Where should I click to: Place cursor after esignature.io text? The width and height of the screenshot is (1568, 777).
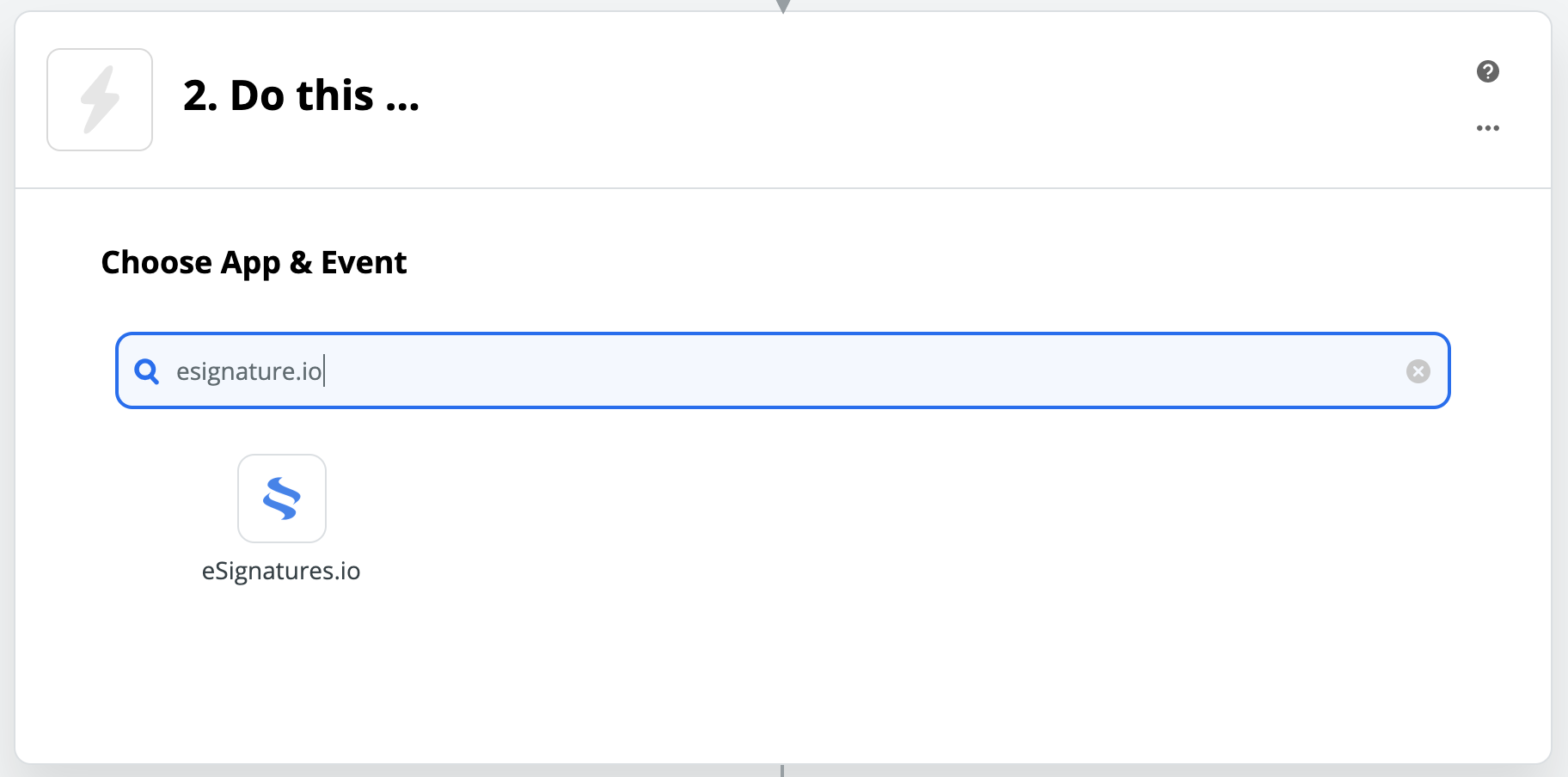[x=325, y=371]
